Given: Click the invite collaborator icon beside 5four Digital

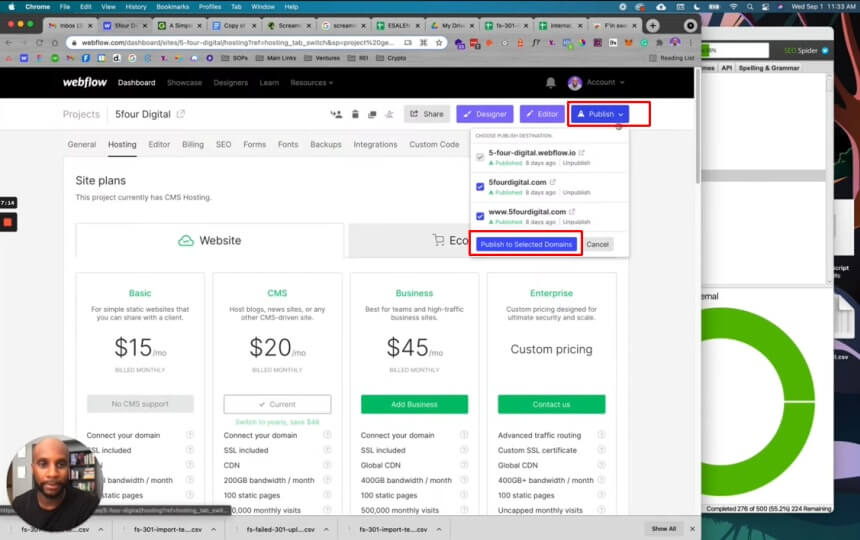Looking at the screenshot, I should [x=336, y=114].
